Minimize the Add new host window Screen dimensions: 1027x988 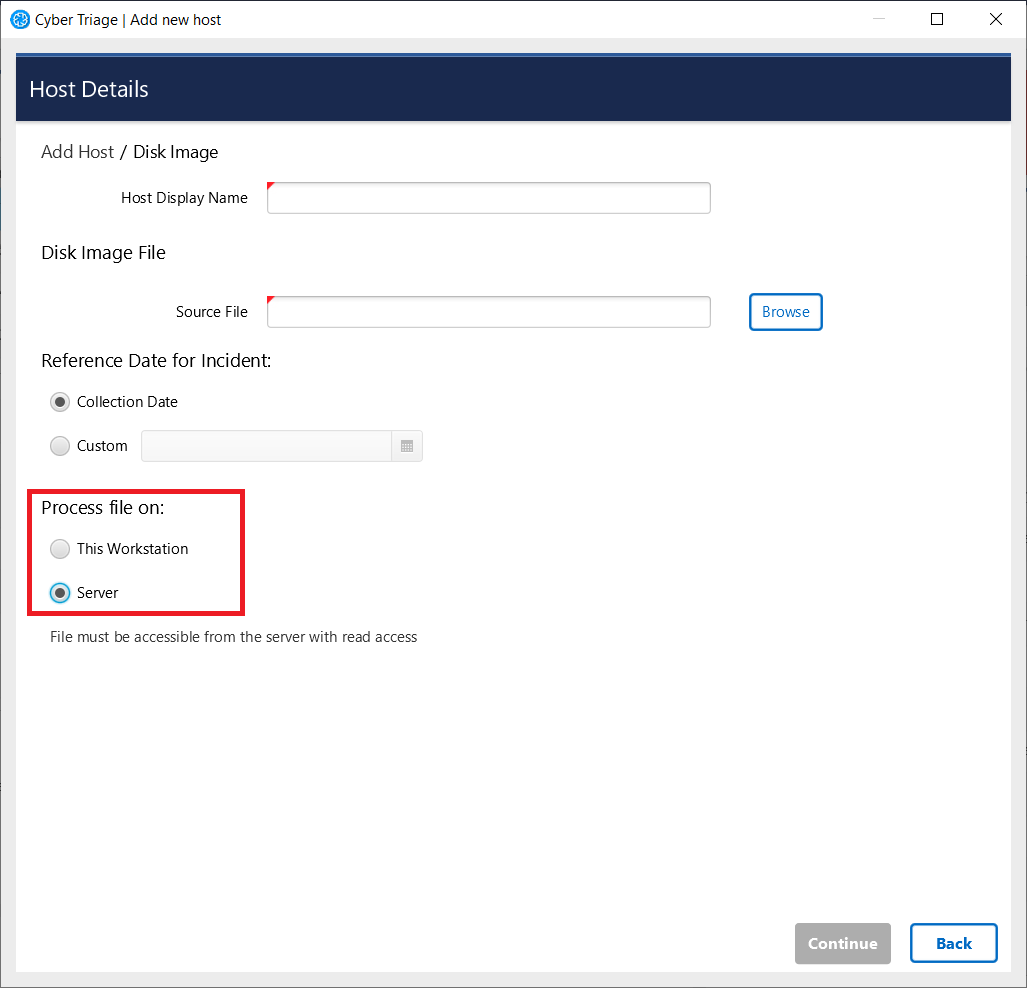coord(877,18)
